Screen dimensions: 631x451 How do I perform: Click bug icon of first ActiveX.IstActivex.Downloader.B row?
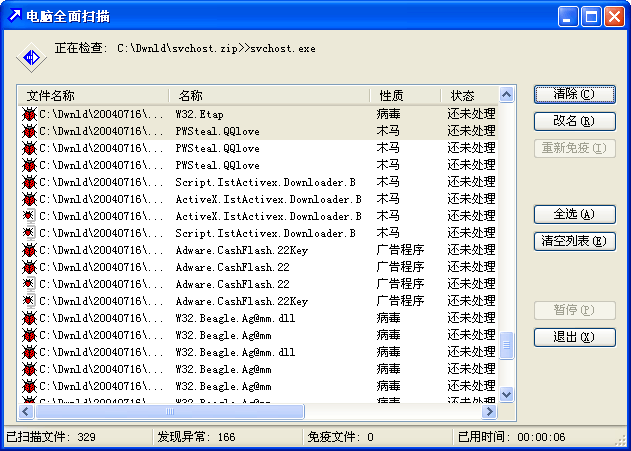29,199
